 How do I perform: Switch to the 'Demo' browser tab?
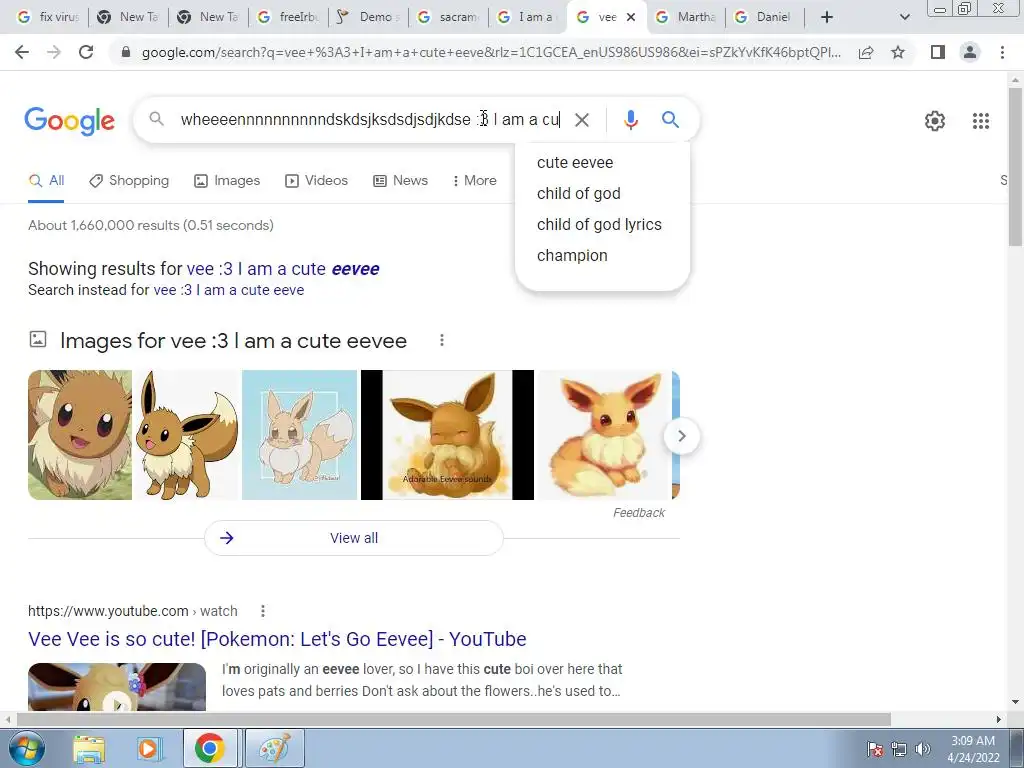[x=370, y=17]
